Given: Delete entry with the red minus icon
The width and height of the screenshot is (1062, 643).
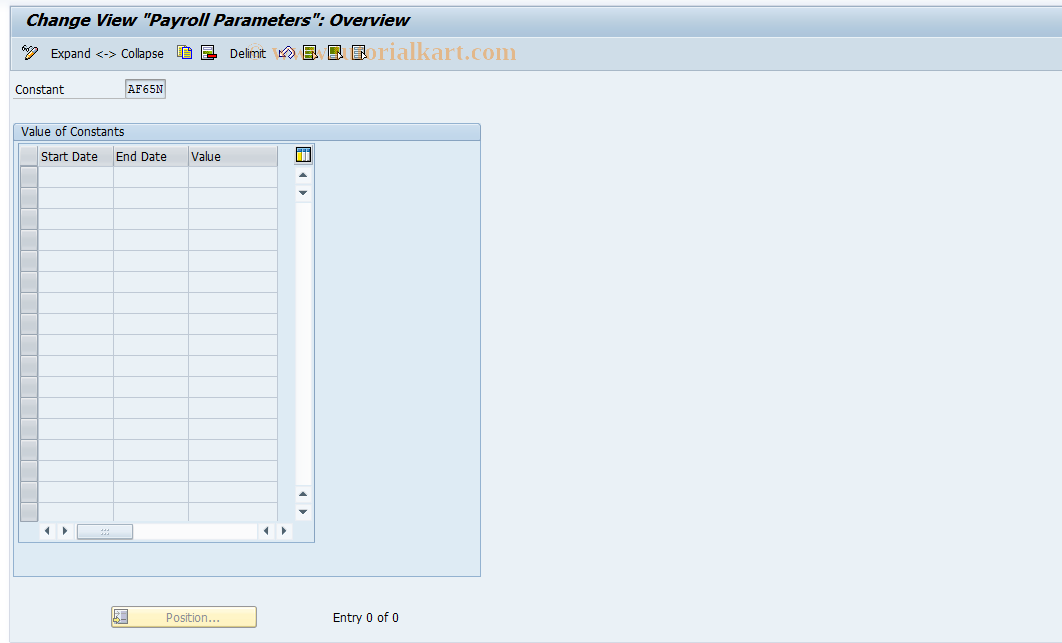Looking at the screenshot, I should (x=209, y=53).
